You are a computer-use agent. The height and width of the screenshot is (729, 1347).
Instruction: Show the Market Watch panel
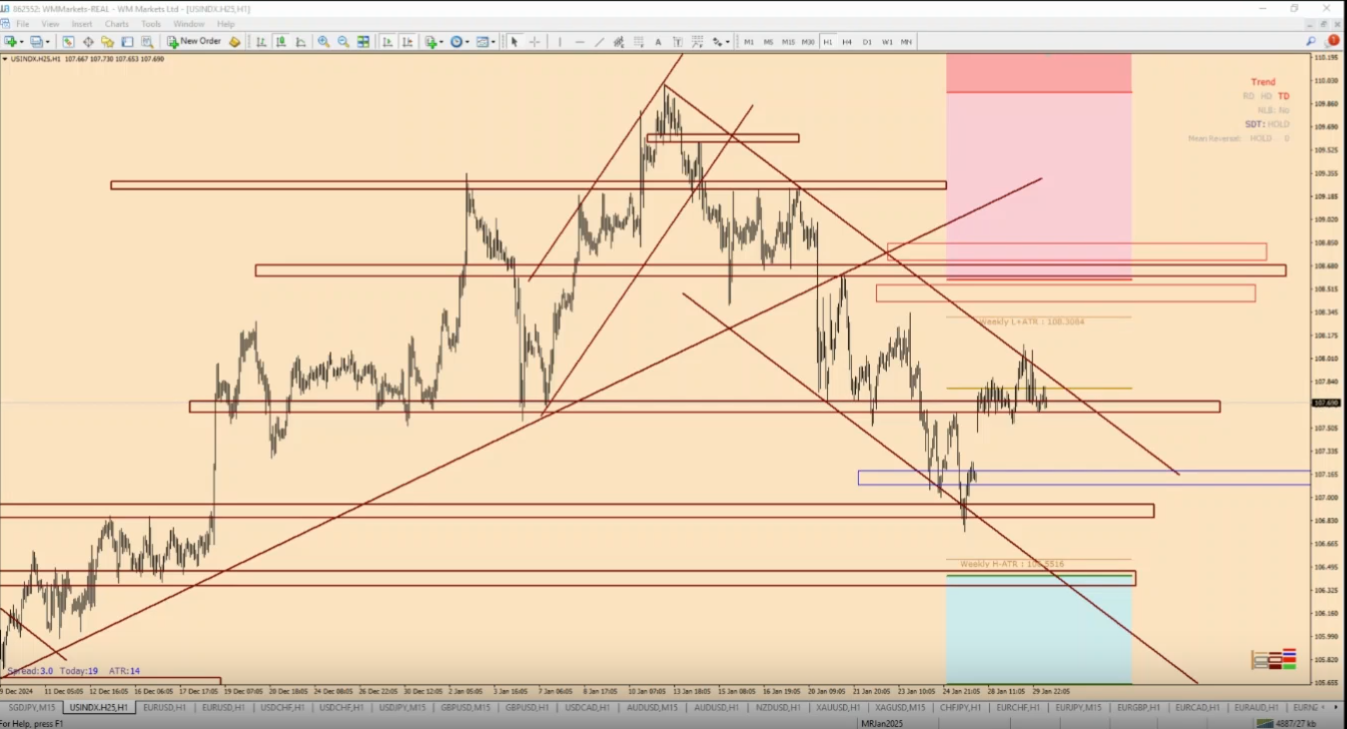(x=68, y=42)
